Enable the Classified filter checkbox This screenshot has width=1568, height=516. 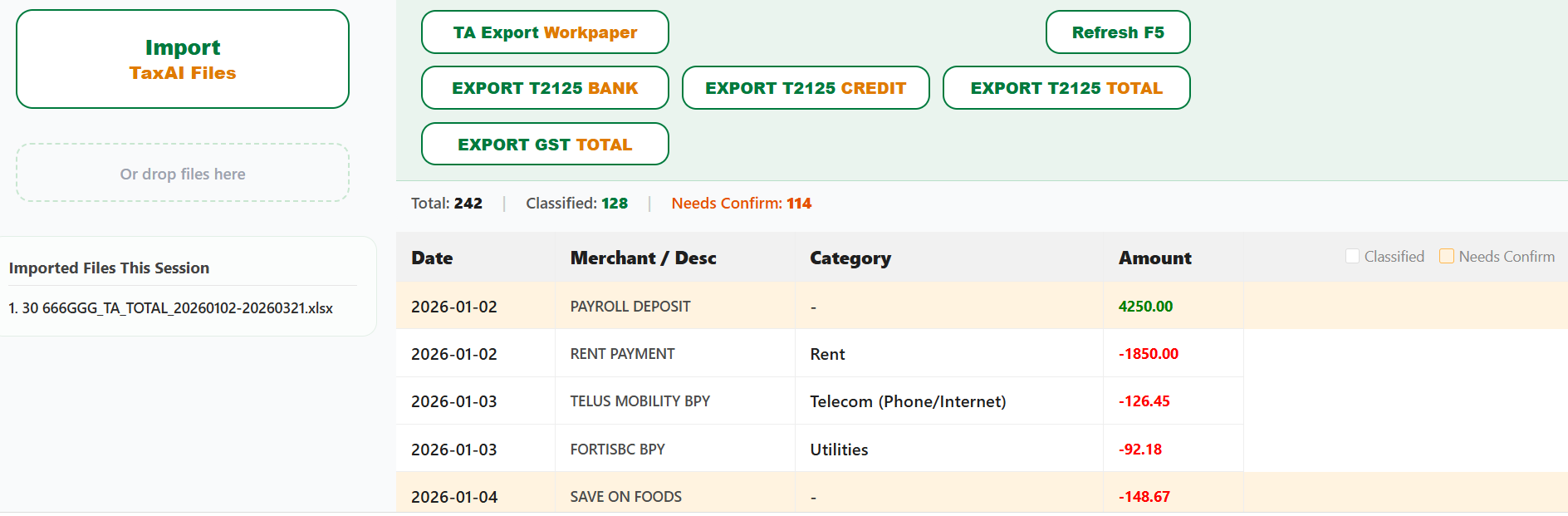(x=1353, y=257)
